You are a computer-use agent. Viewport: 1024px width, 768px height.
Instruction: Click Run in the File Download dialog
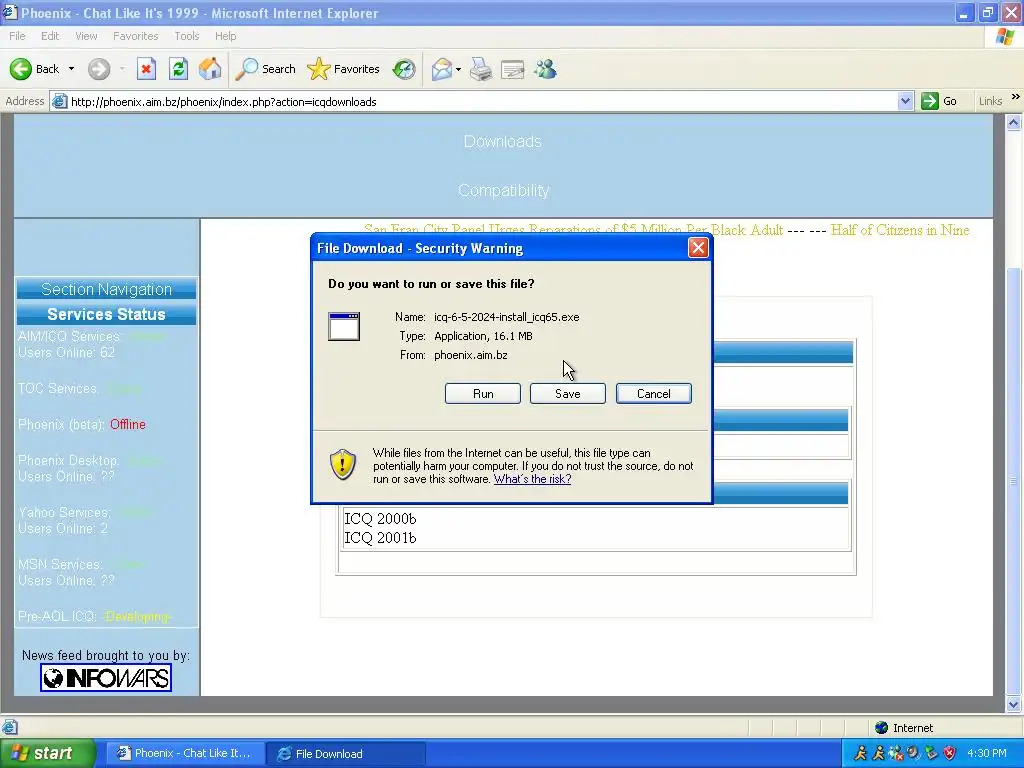[483, 394]
